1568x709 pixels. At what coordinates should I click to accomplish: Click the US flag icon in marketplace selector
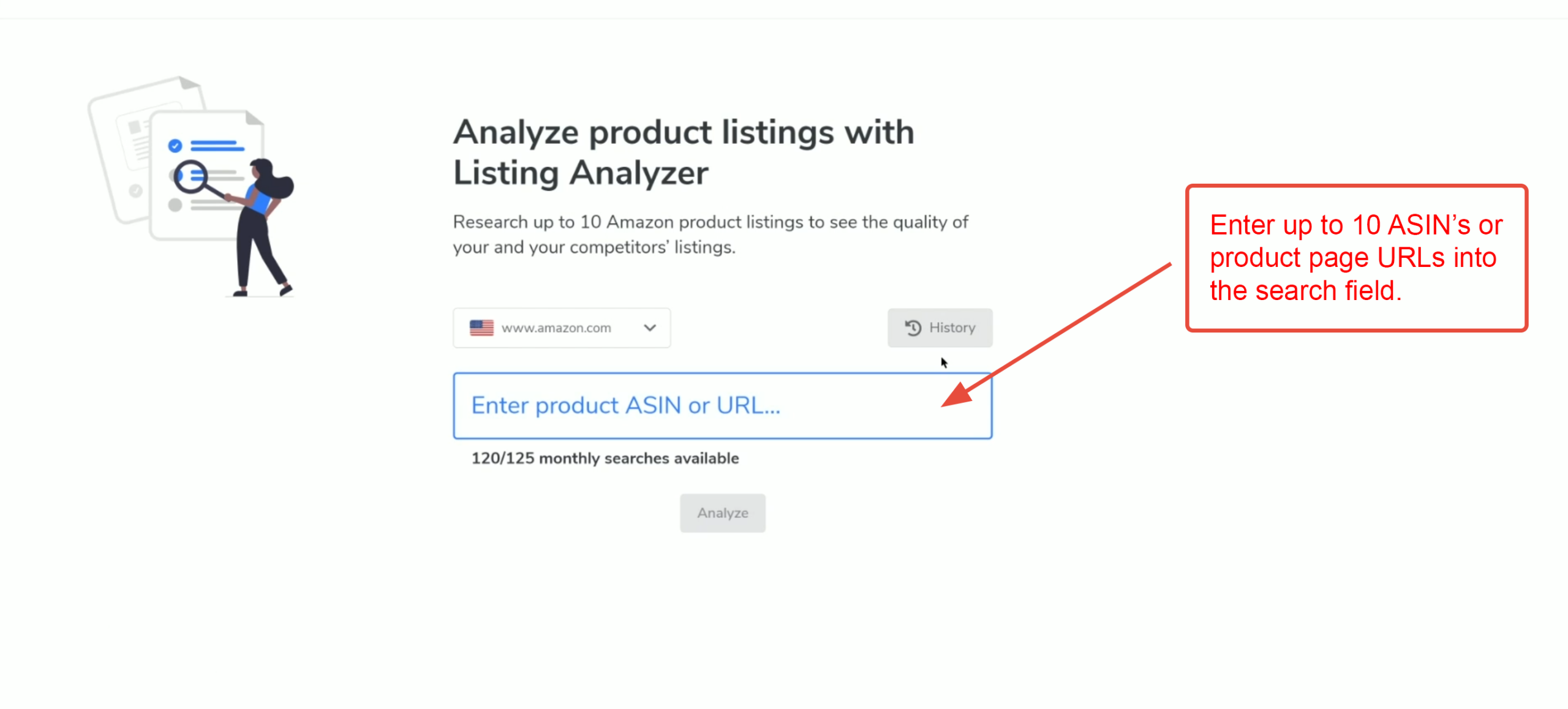[x=481, y=328]
